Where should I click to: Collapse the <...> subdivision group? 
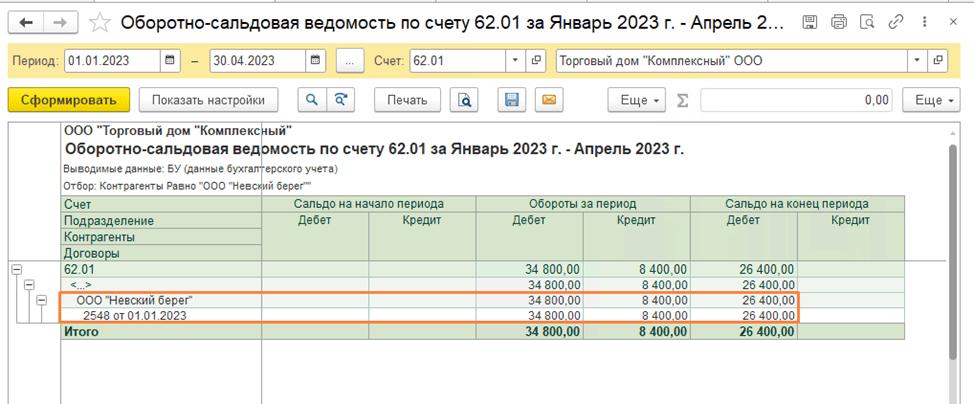click(29, 285)
